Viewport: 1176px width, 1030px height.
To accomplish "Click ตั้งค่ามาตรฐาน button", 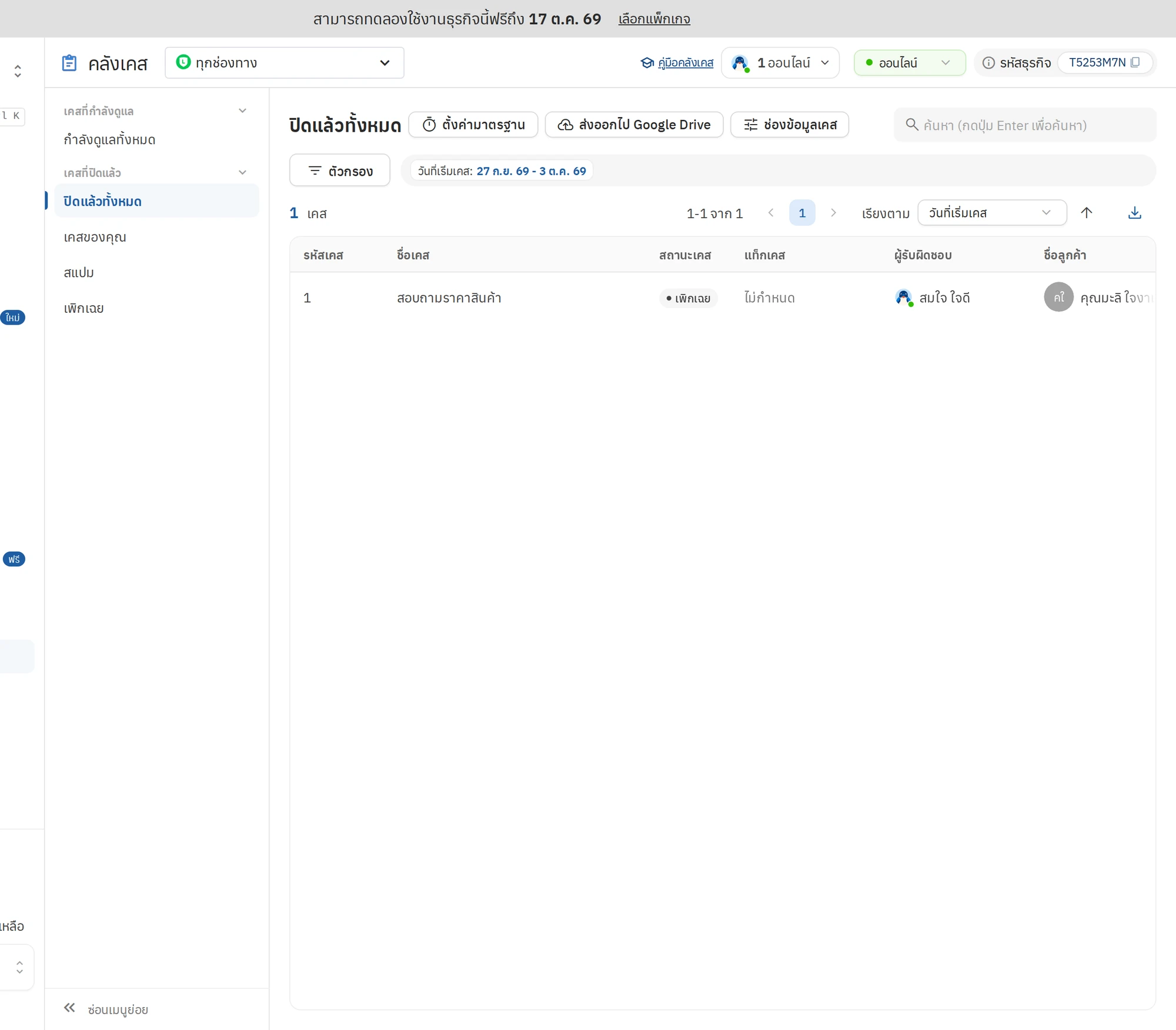I will [x=473, y=125].
